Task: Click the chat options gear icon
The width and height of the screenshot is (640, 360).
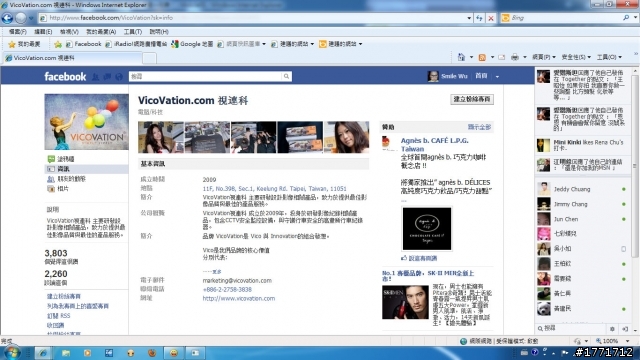Action: pyautogui.click(x=612, y=329)
